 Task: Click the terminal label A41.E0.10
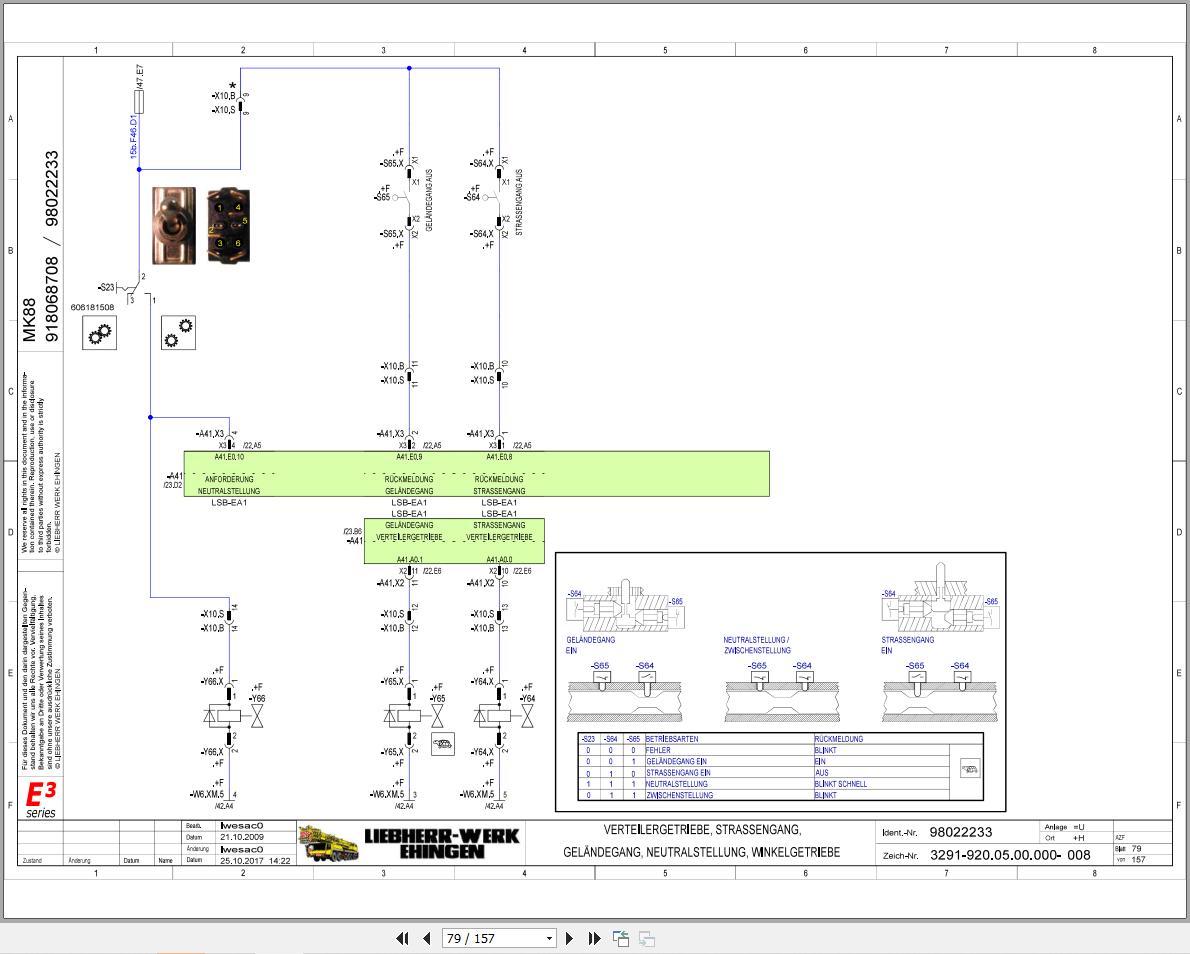[x=229, y=457]
